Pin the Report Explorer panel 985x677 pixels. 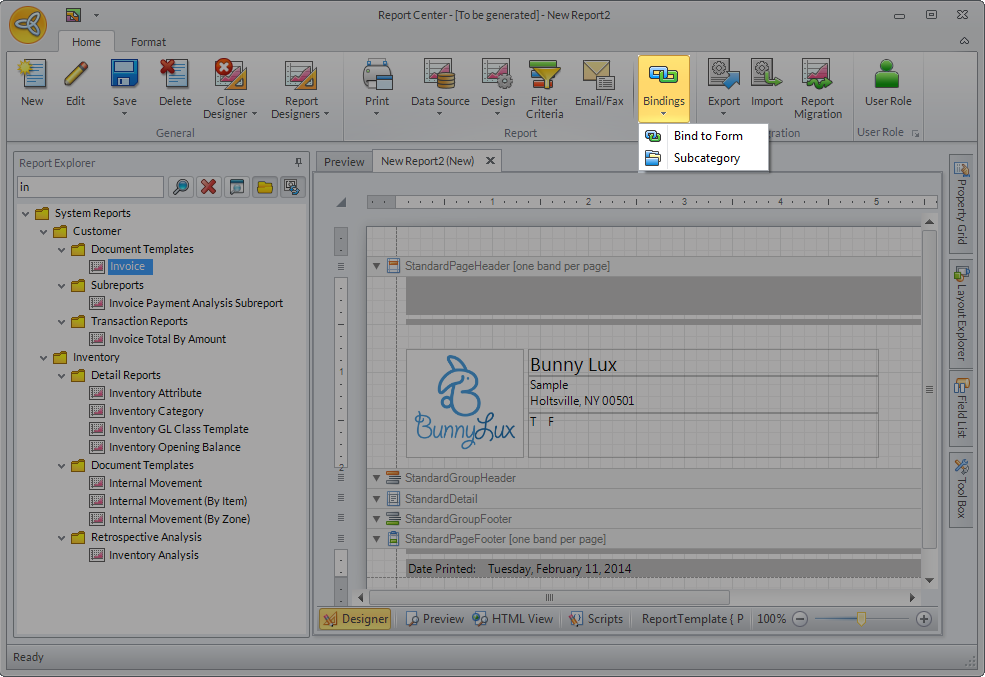298,162
